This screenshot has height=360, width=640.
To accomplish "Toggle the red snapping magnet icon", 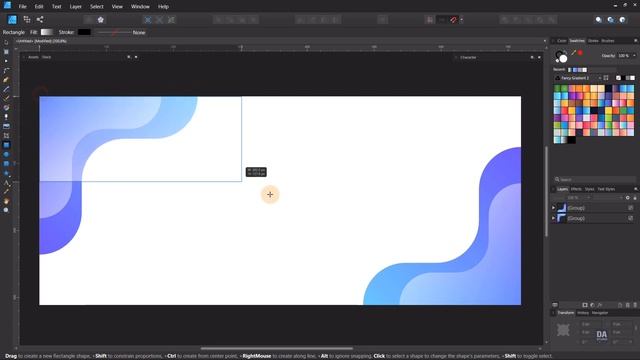I will point(453,20).
